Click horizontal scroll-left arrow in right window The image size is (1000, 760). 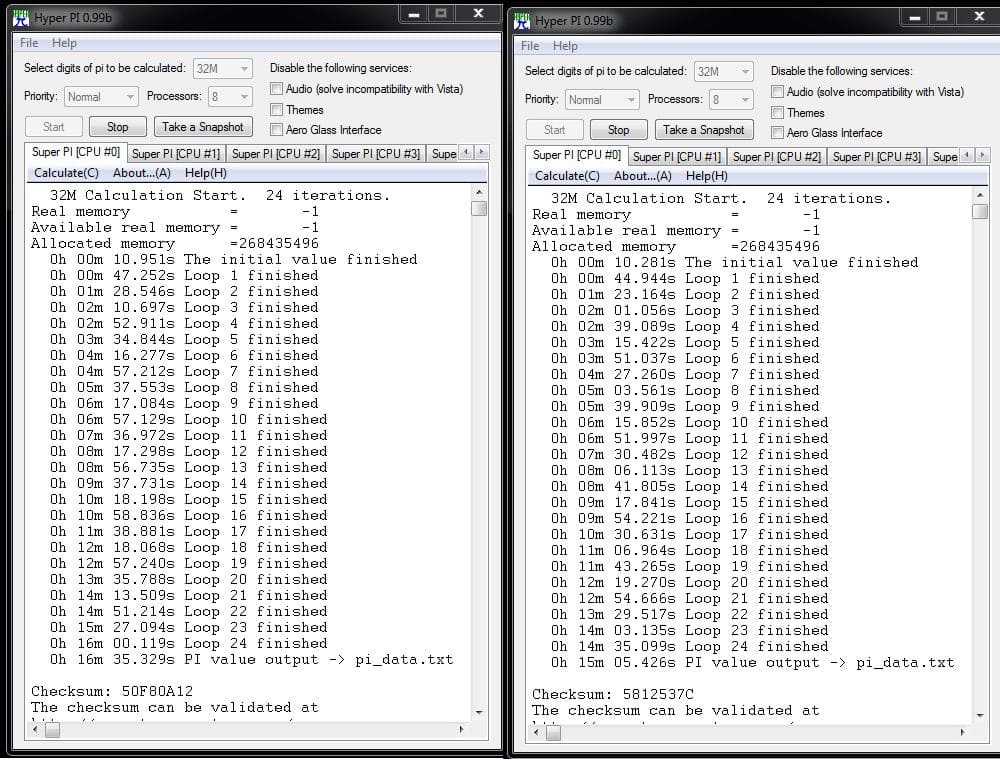pos(536,732)
